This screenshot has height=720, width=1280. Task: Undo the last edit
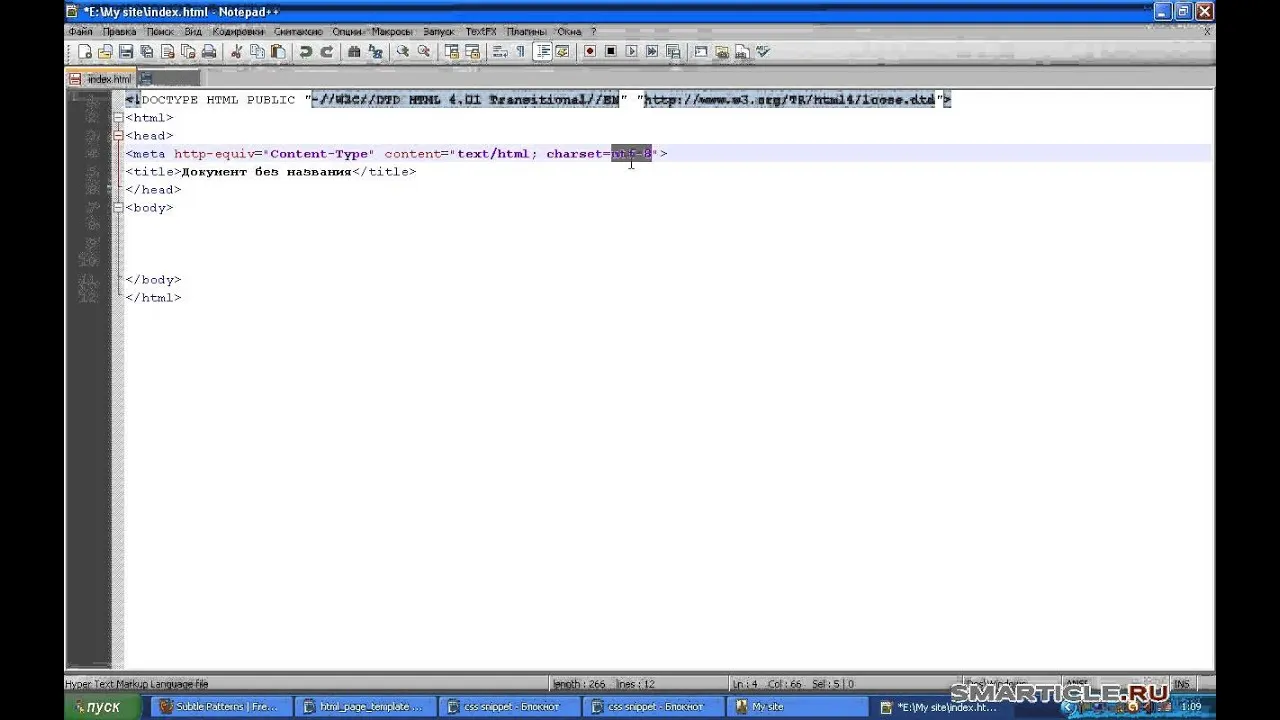point(306,52)
